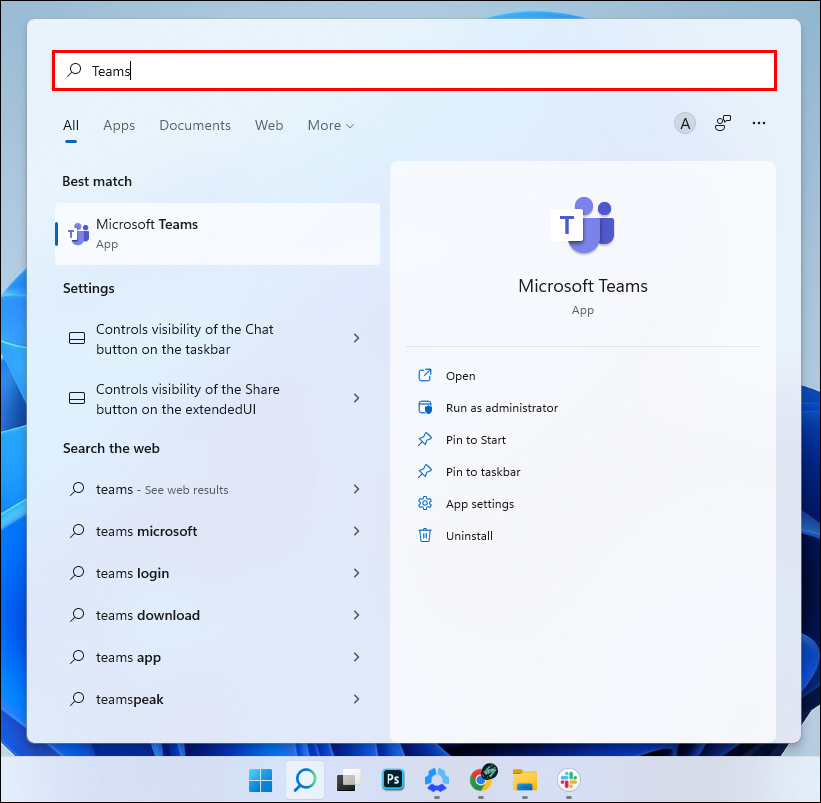The image size is (821, 803).
Task: Expand chevron for 'teams download'
Action: (x=357, y=615)
